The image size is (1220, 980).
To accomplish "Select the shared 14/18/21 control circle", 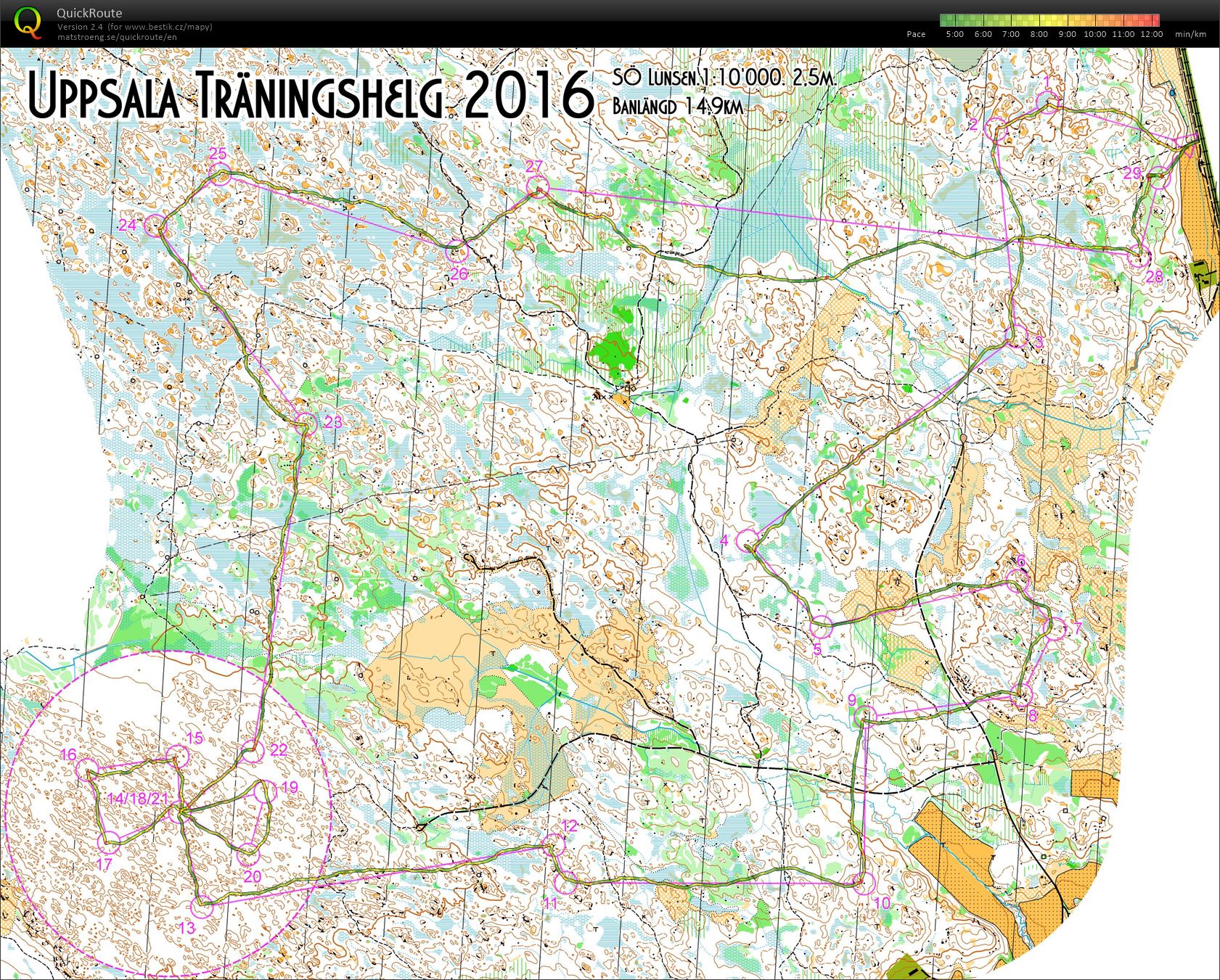I will coord(179,811).
